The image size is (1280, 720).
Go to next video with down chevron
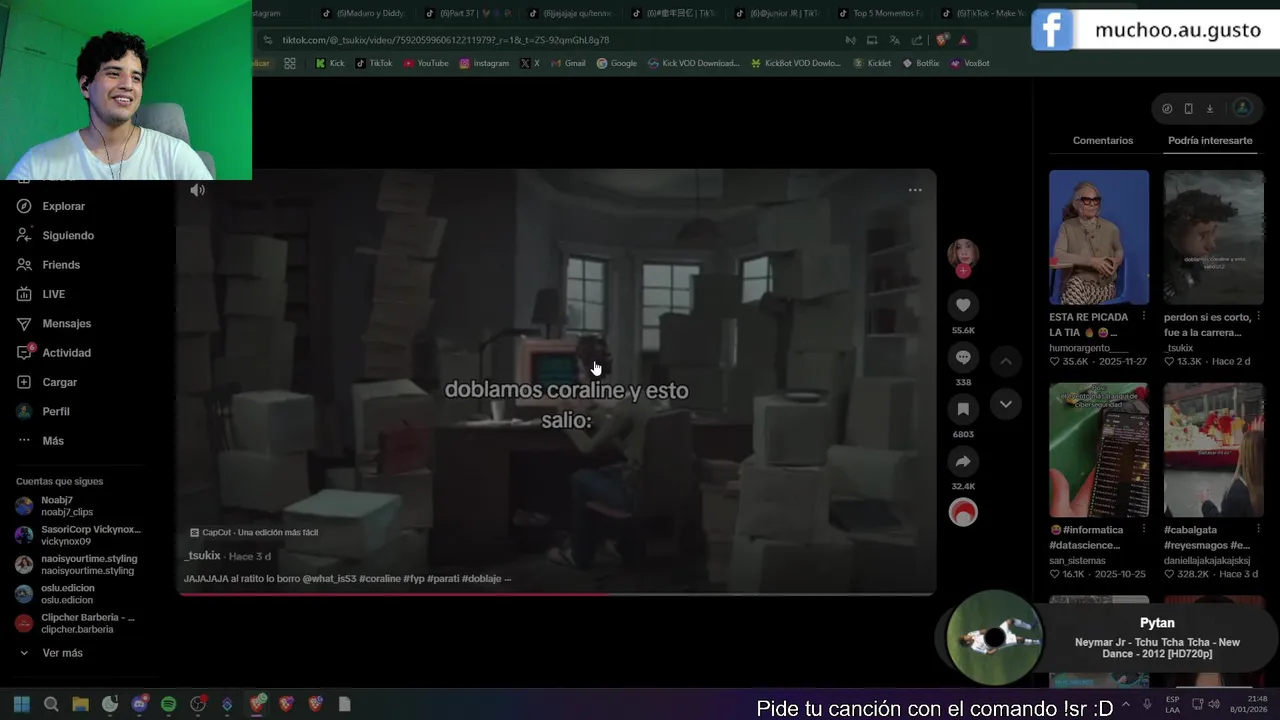coord(1006,404)
